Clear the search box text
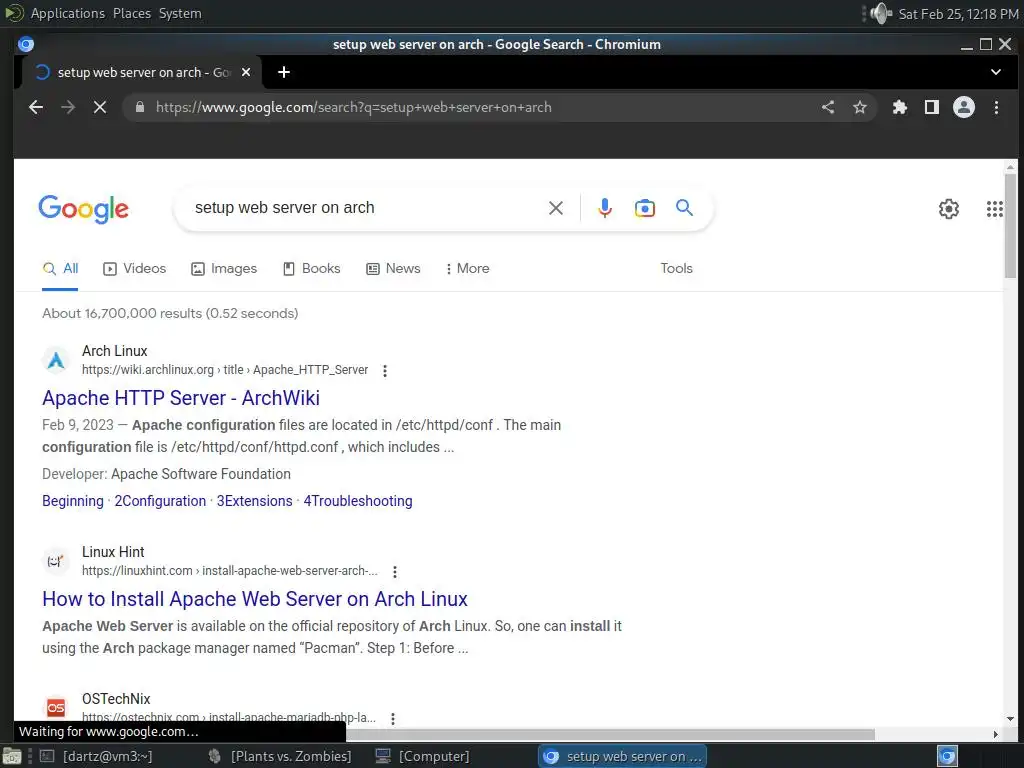Screen dimensions: 1024x768 (556, 208)
